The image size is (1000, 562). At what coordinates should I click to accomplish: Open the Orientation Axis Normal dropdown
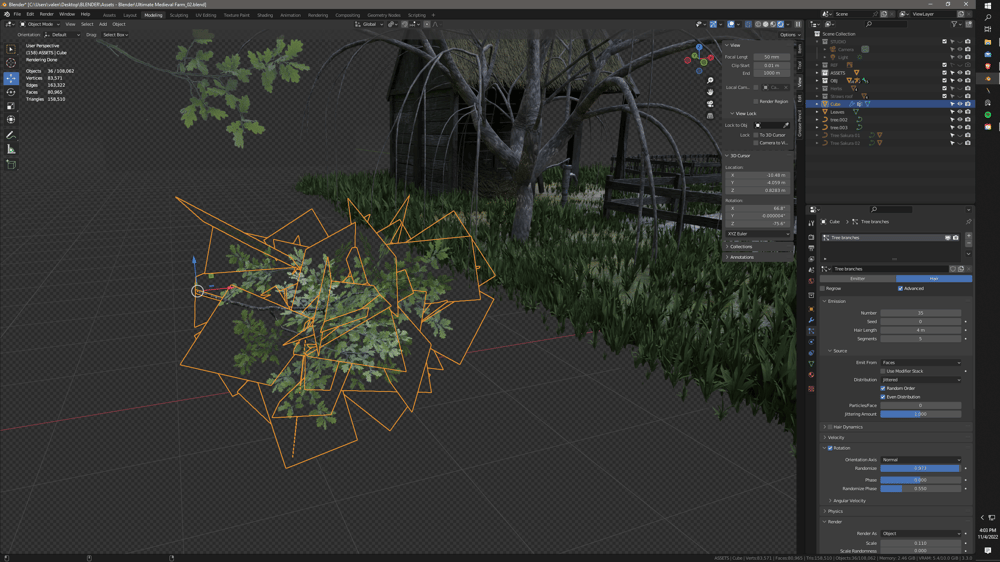921,460
